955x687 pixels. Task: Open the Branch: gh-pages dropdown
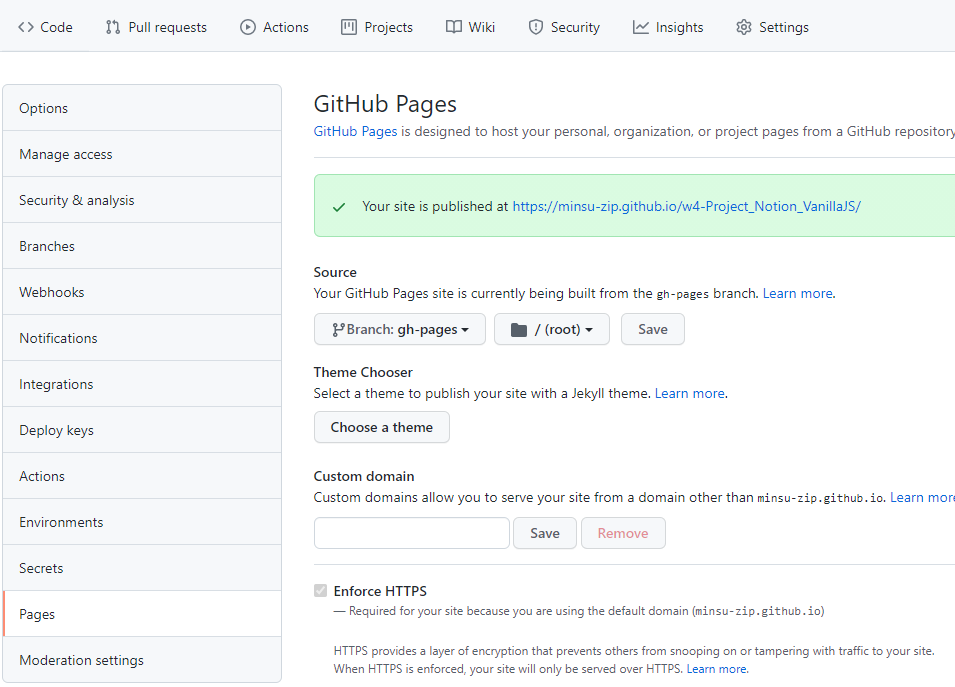click(x=400, y=329)
